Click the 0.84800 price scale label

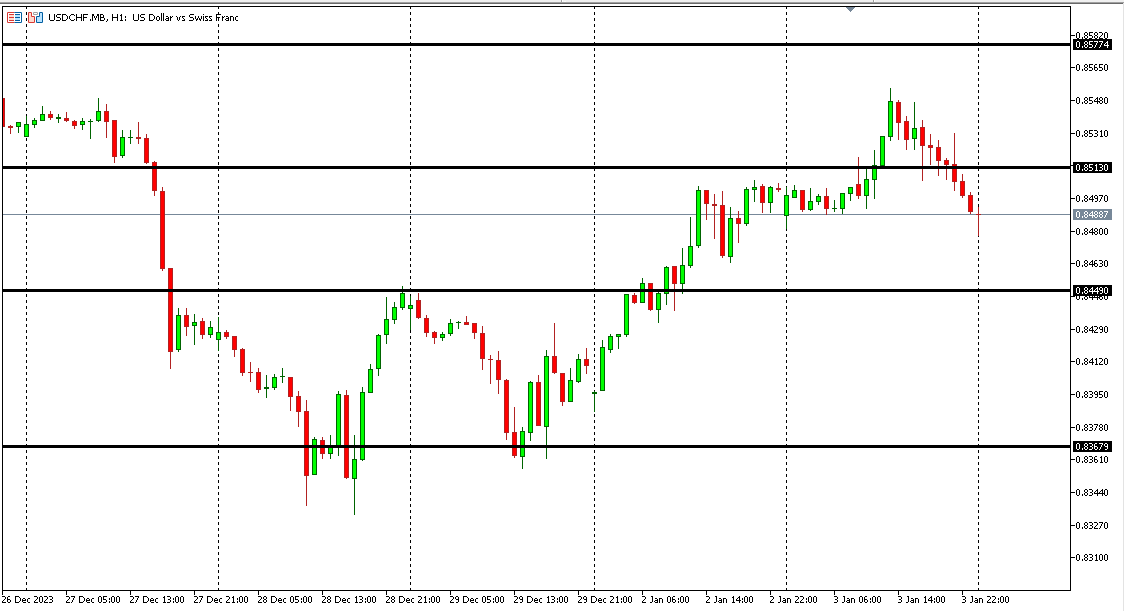1092,231
